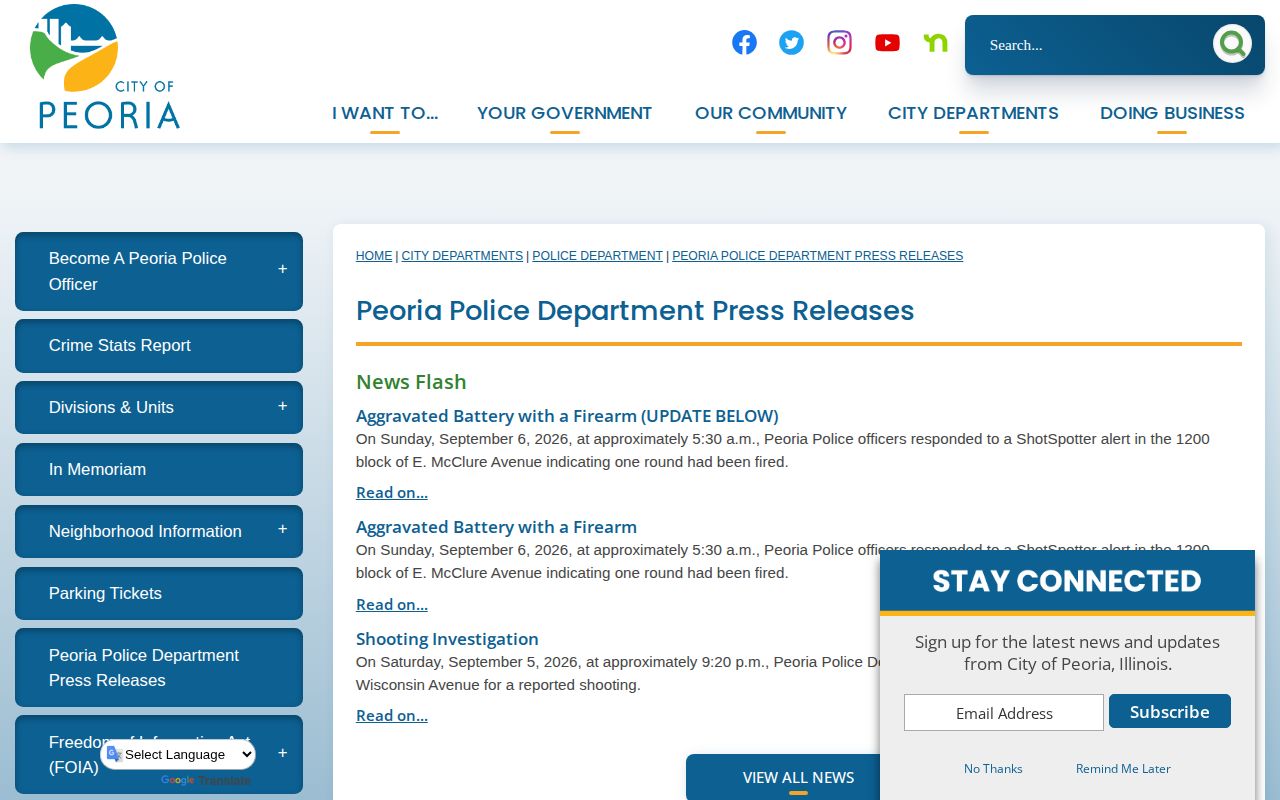Click the POLICE DEPARTMENT breadcrumb link
The width and height of the screenshot is (1280, 800).
[597, 256]
